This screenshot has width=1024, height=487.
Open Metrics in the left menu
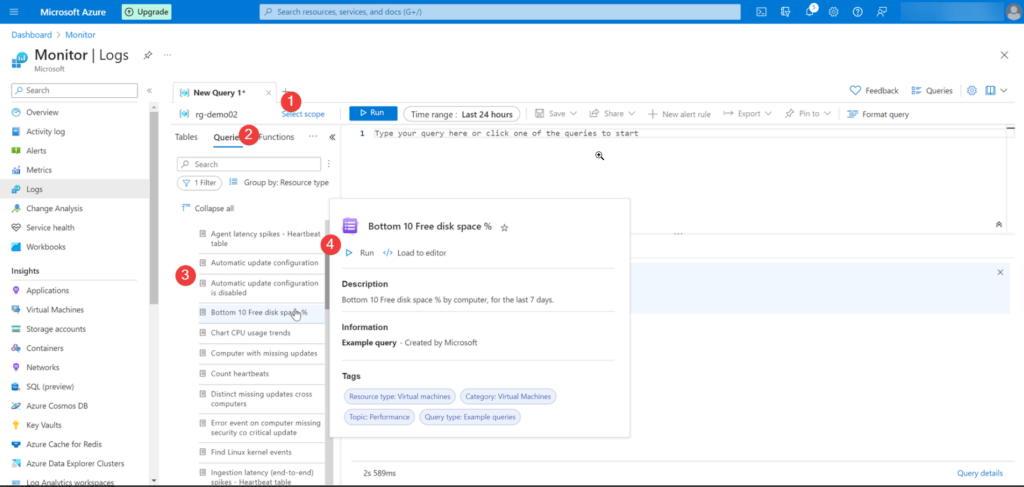pyautogui.click(x=39, y=170)
